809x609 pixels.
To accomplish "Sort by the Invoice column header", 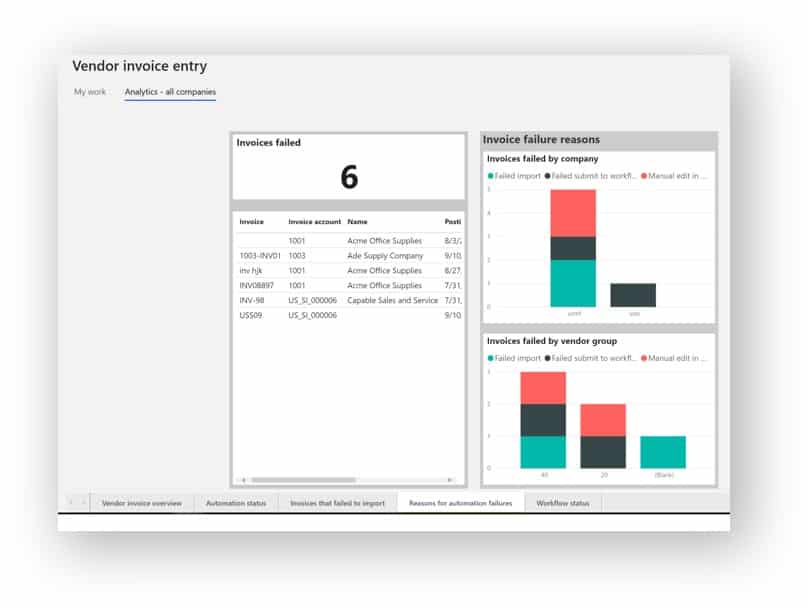I will [x=251, y=222].
